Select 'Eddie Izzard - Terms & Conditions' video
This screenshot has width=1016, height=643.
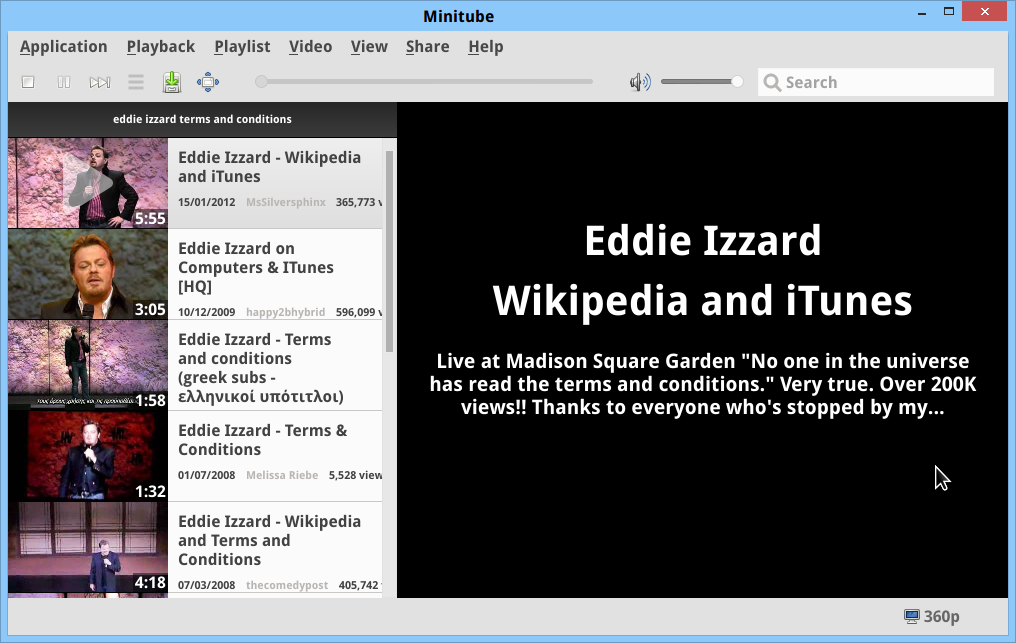(262, 439)
